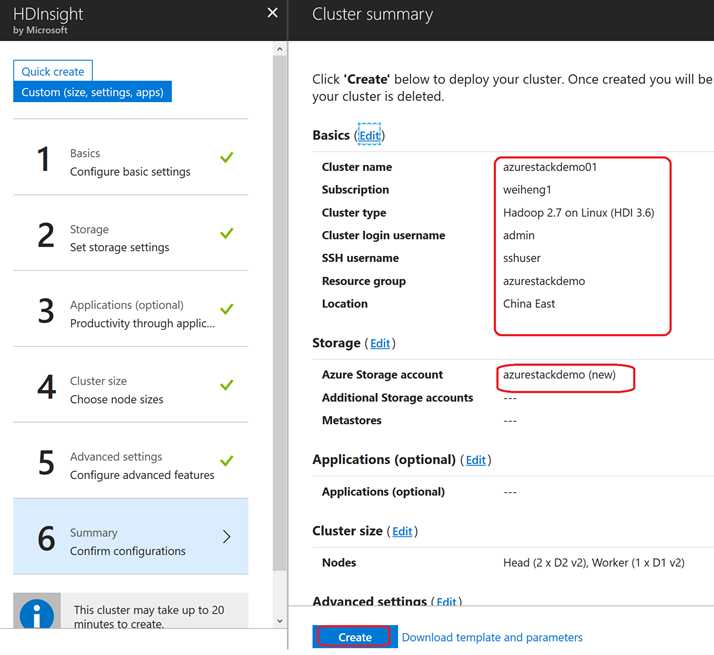Click the green checkmark beside Applications step
714x655 pixels.
(226, 309)
